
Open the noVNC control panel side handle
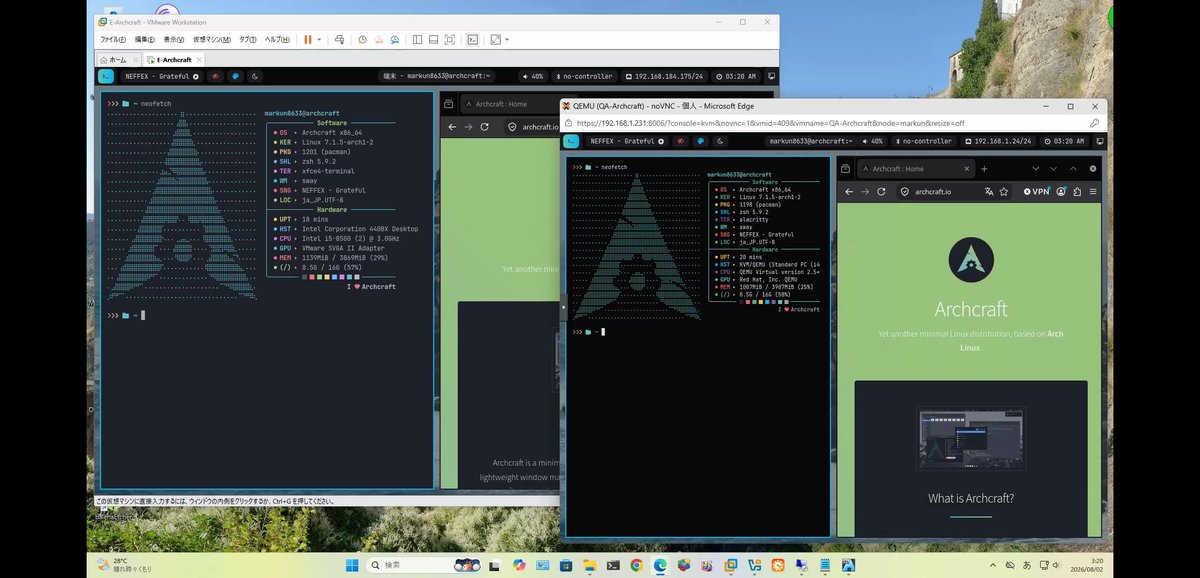tap(563, 305)
